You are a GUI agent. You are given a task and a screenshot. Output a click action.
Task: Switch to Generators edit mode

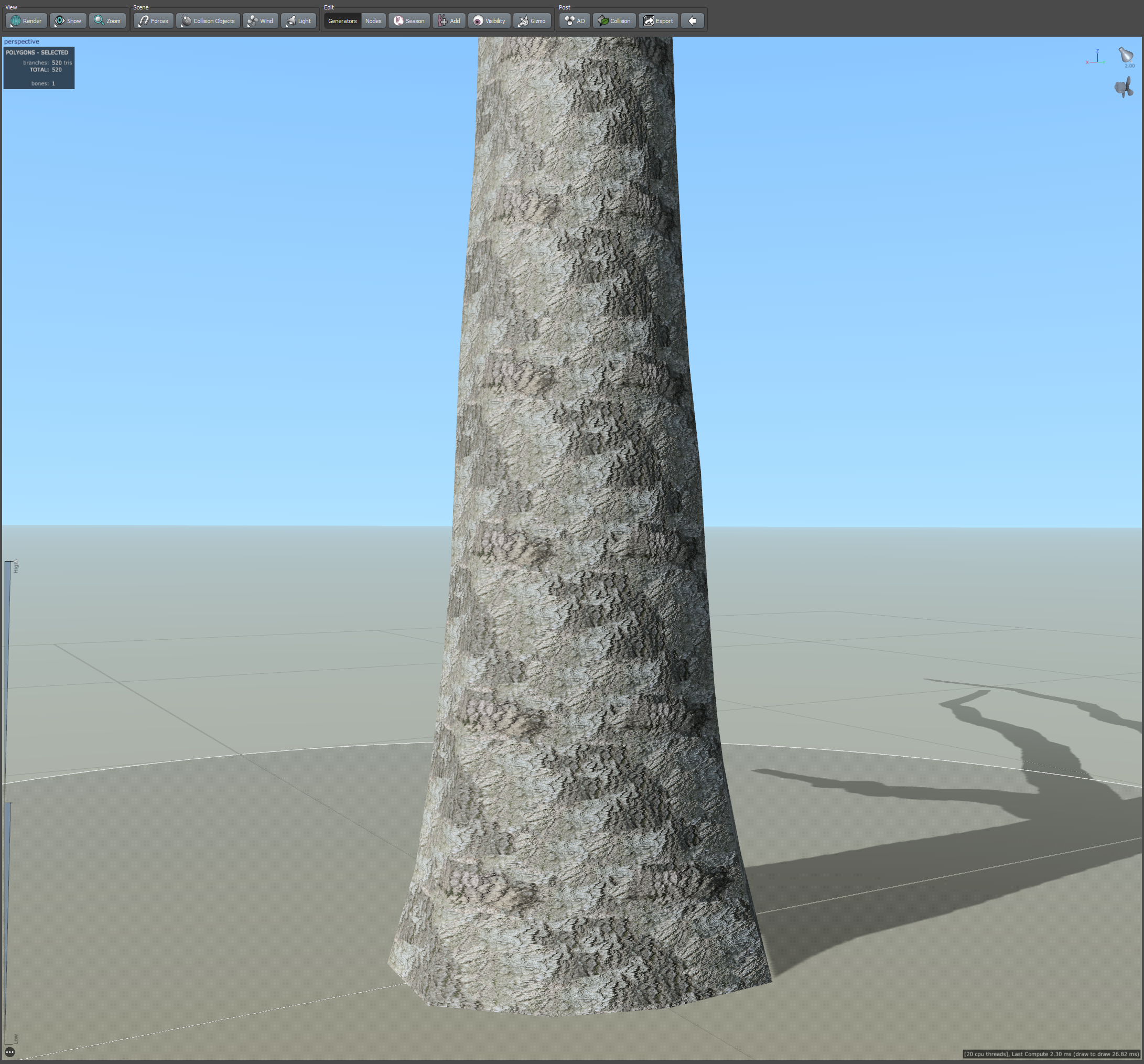pyautogui.click(x=342, y=21)
